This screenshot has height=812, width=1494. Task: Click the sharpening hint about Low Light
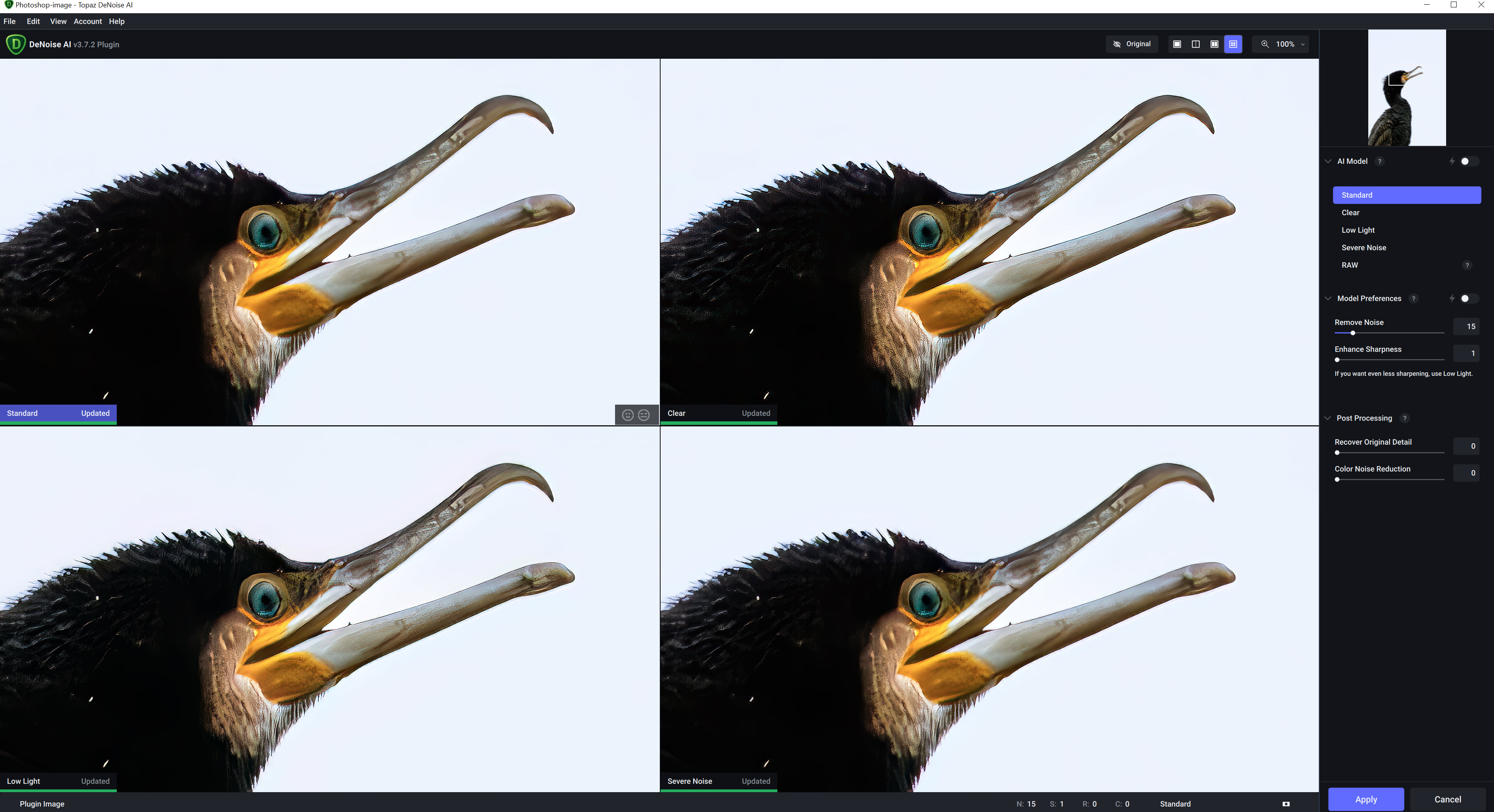click(x=1404, y=374)
